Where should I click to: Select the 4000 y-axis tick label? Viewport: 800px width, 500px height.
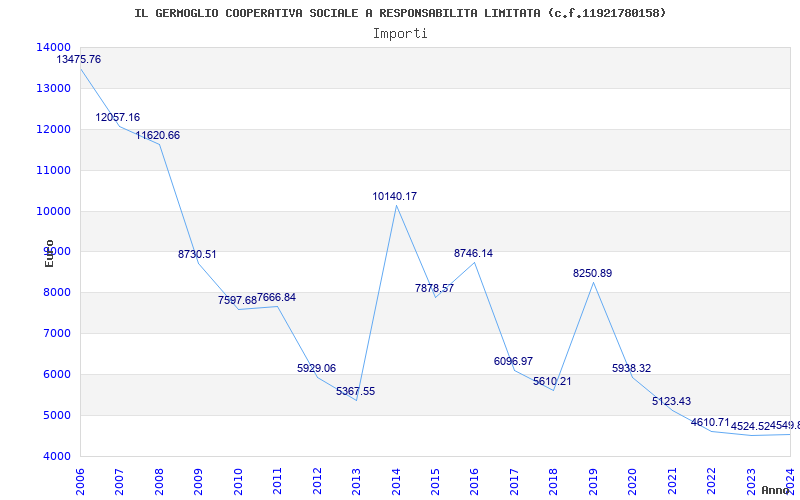[x=56, y=457]
